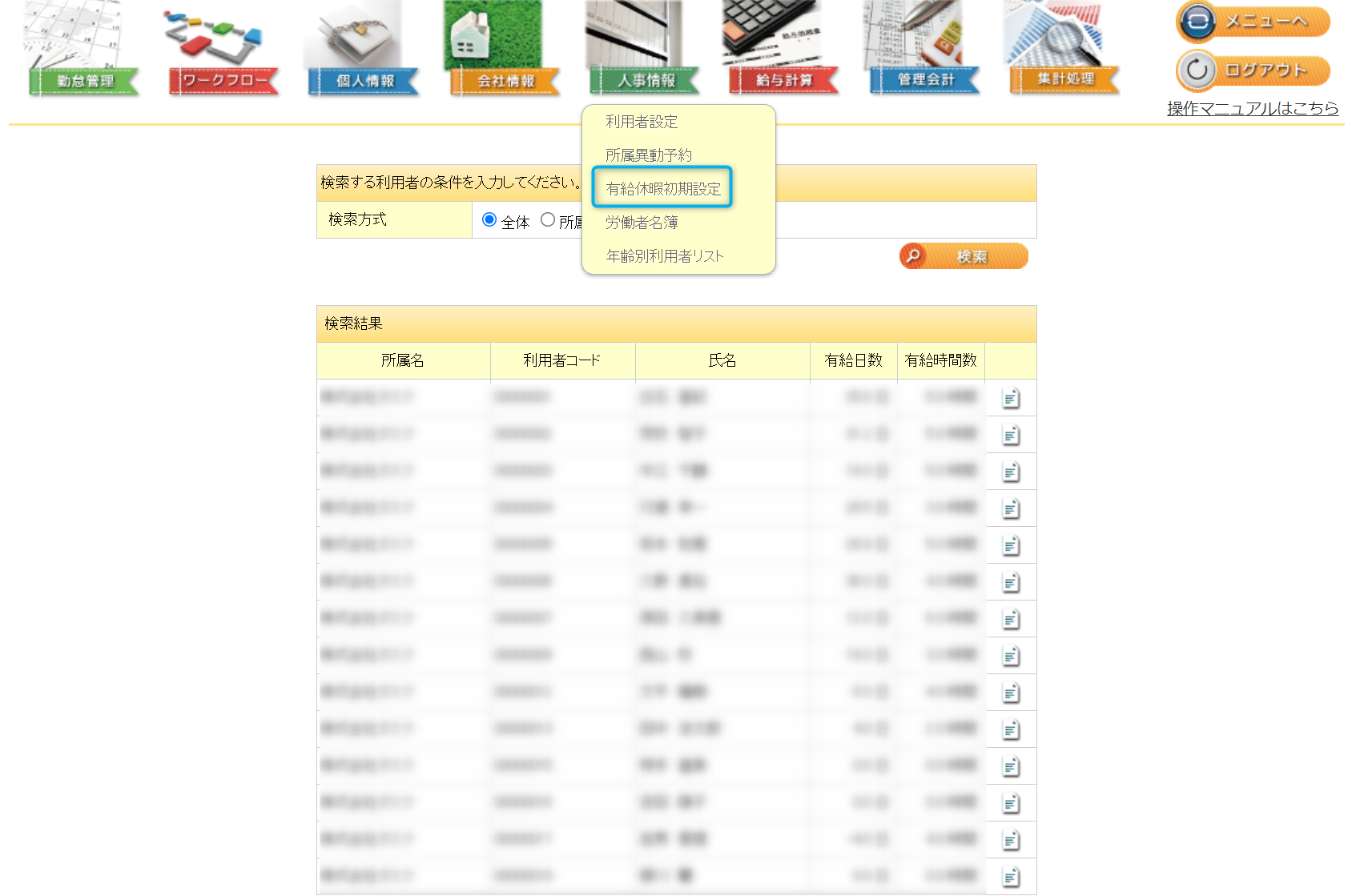Viewport: 1356px width, 896px height.
Task: Open detail document icon in first result row
Action: tap(1011, 398)
